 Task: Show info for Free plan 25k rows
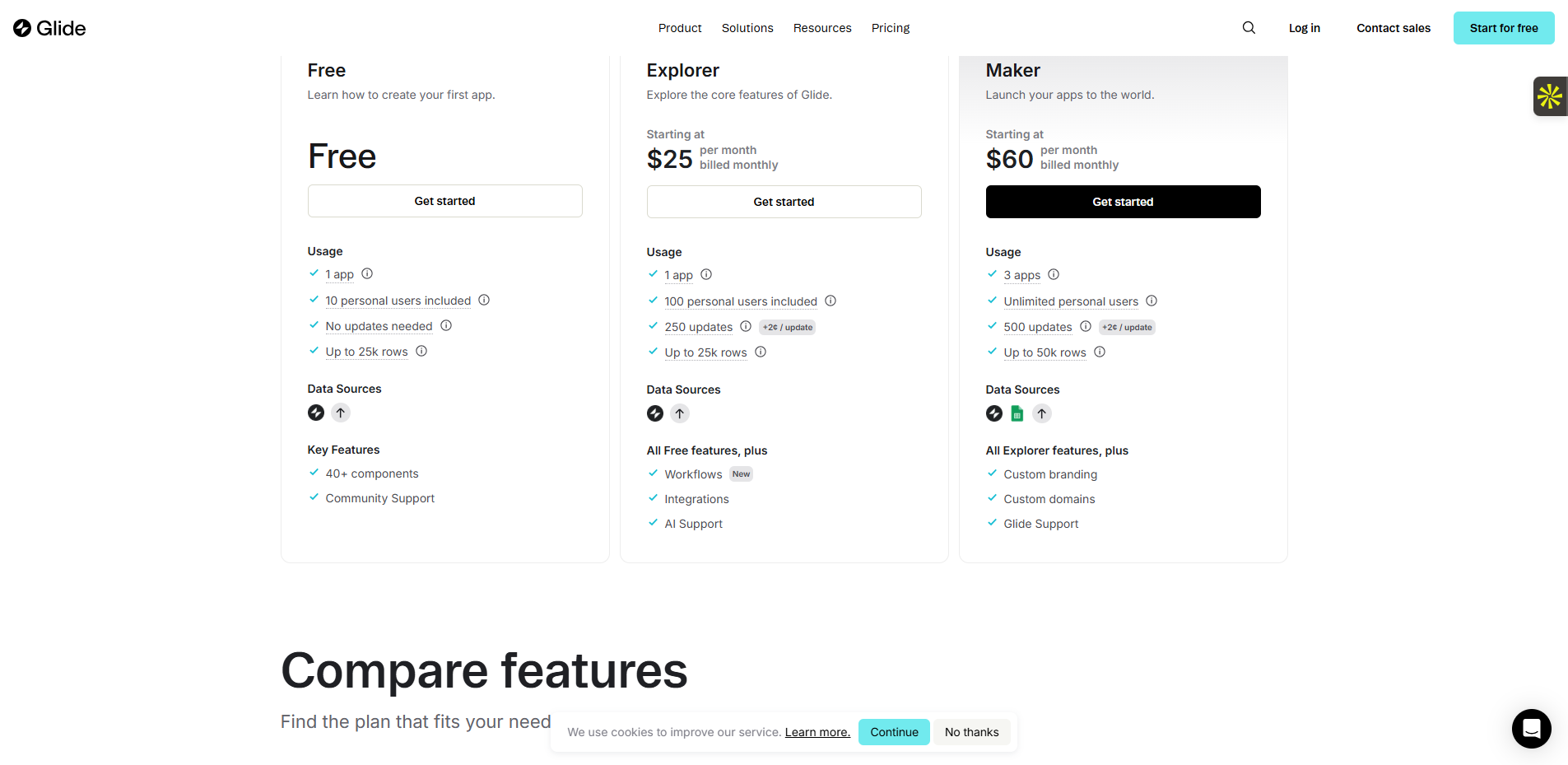(x=421, y=351)
